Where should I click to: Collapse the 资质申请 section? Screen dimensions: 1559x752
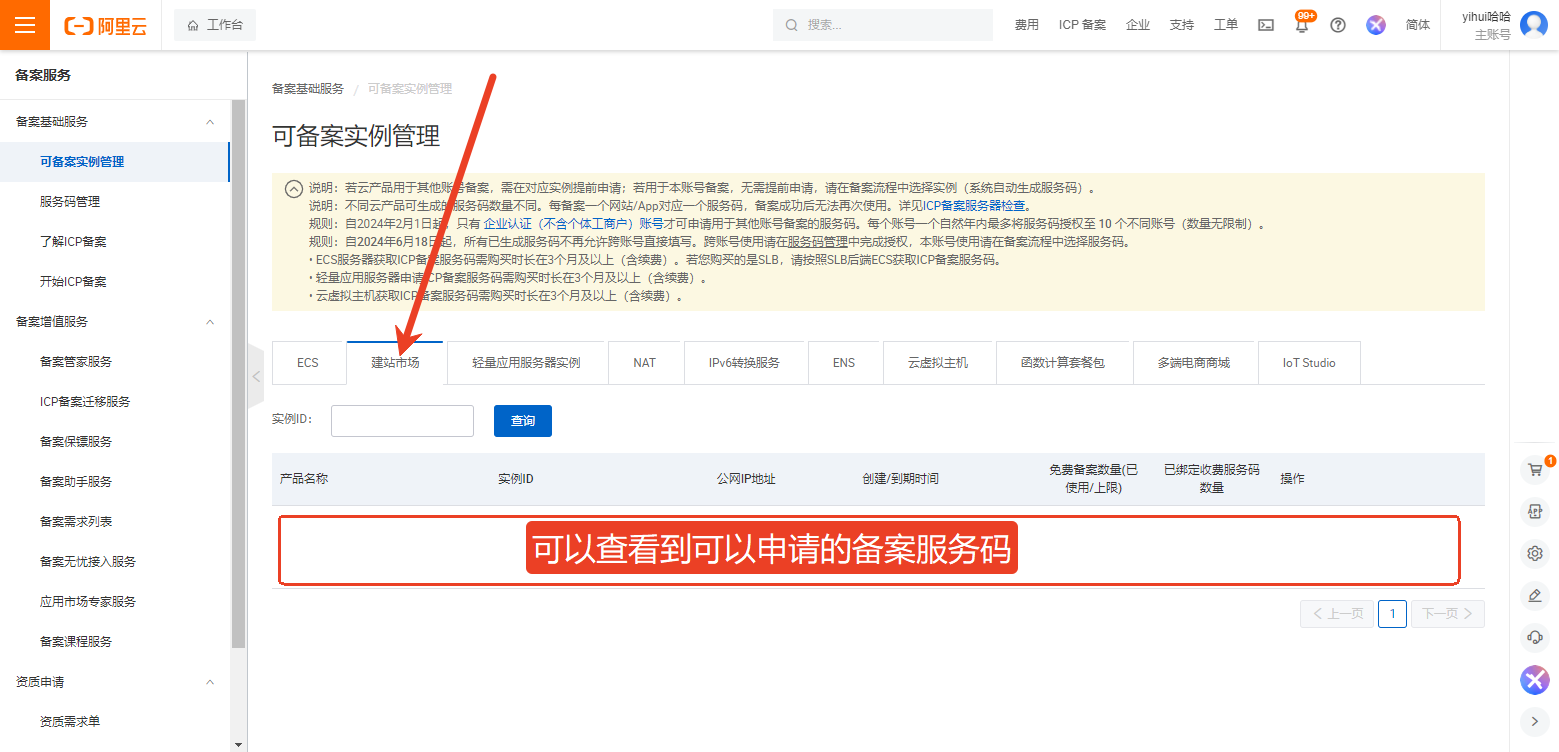210,682
